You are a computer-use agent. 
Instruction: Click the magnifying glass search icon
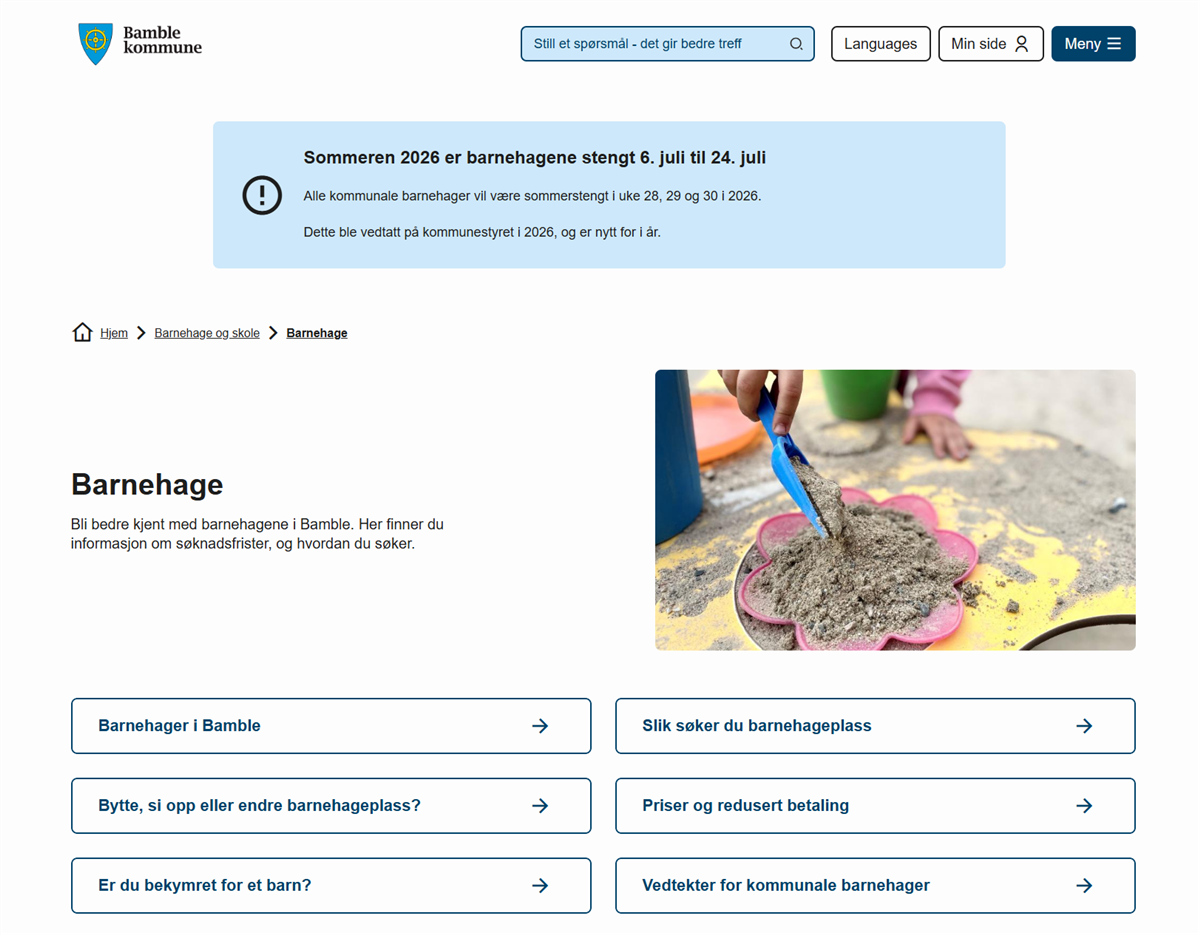[796, 44]
